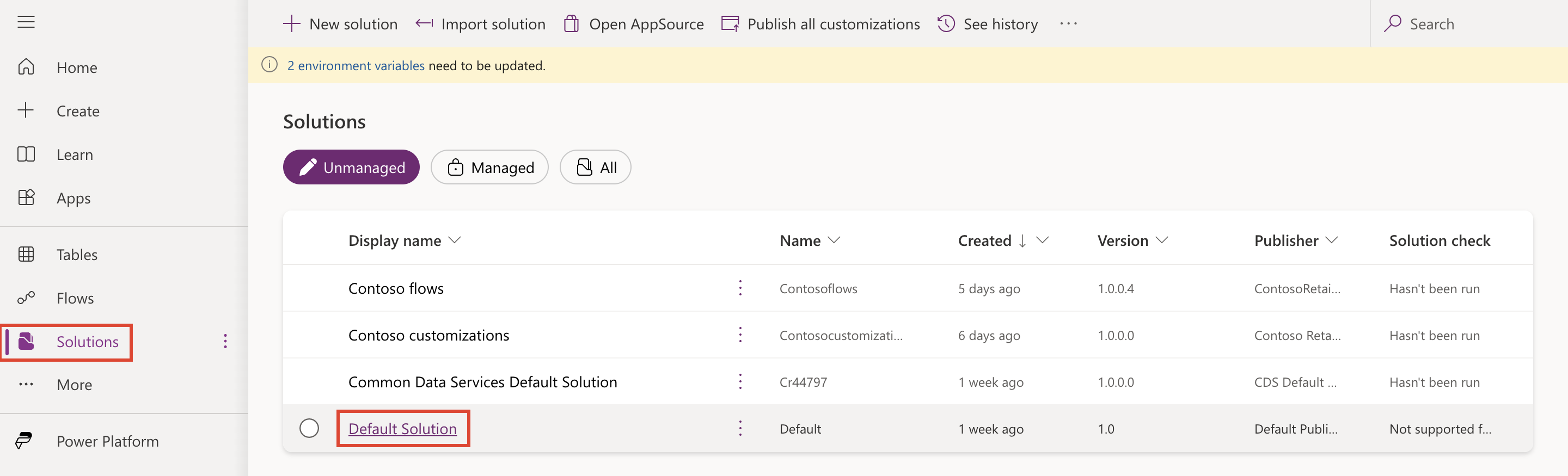This screenshot has height=476, width=1568.
Task: Open the command bar overflow ellipsis
Action: coord(1068,24)
